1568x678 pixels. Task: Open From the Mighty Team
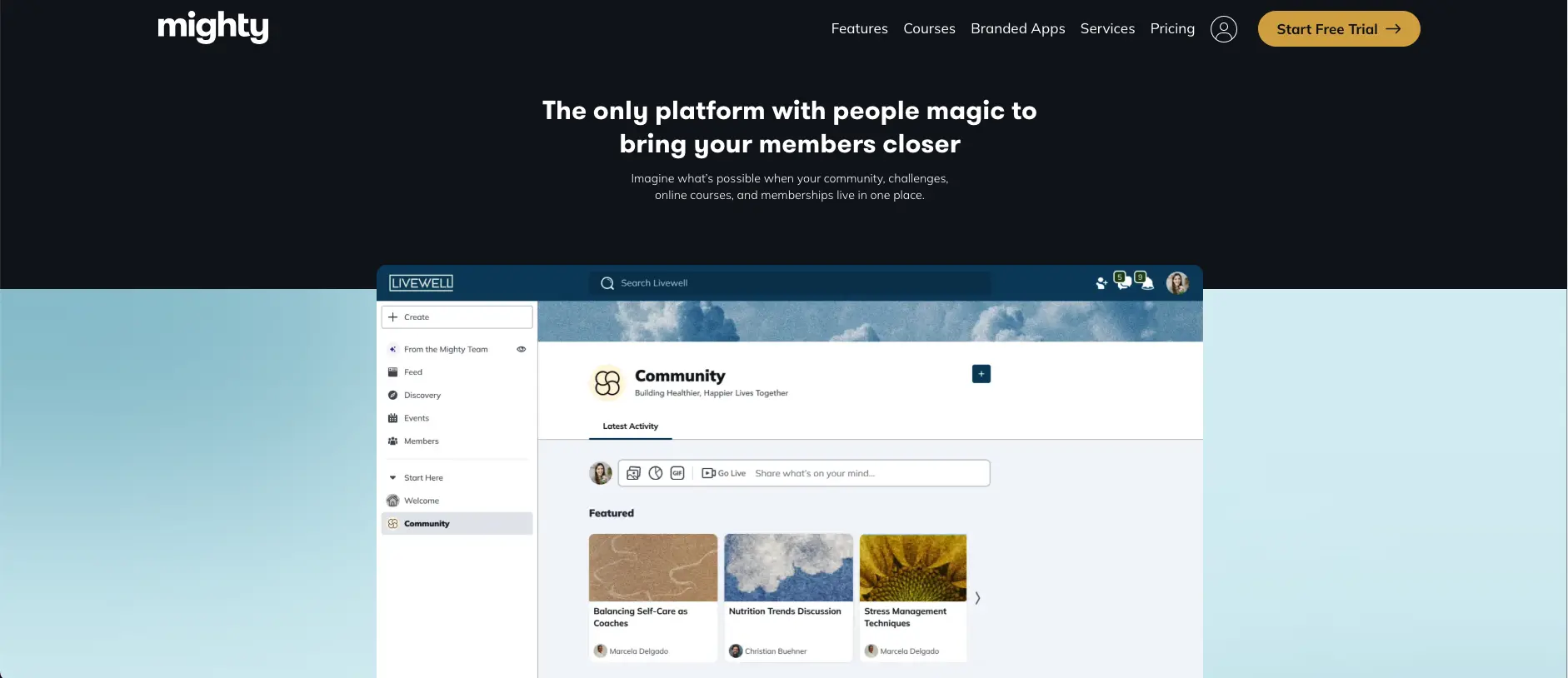(x=446, y=350)
